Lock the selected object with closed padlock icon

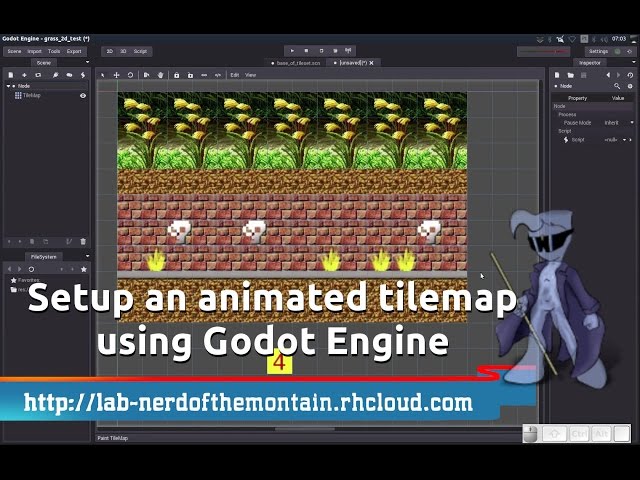point(176,75)
